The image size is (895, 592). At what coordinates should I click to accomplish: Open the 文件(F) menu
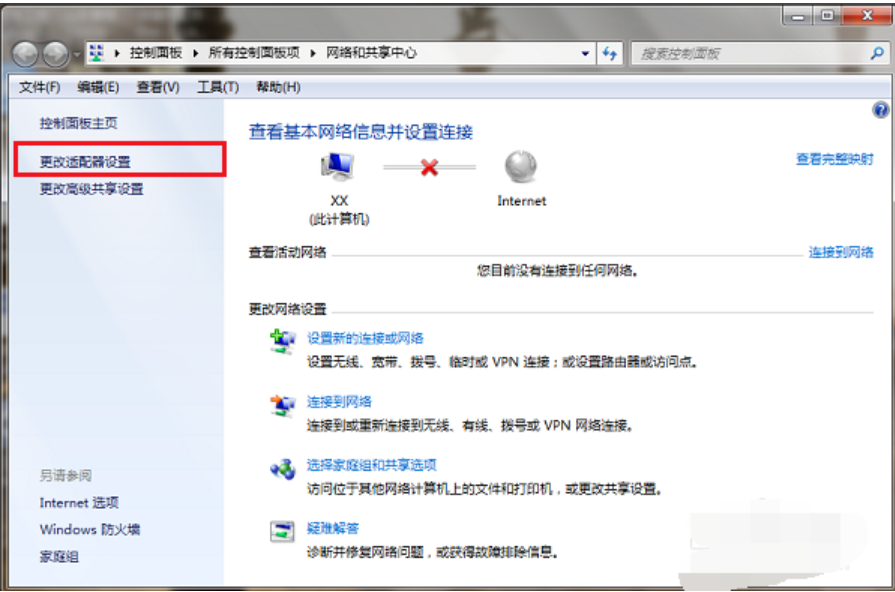tap(40, 88)
